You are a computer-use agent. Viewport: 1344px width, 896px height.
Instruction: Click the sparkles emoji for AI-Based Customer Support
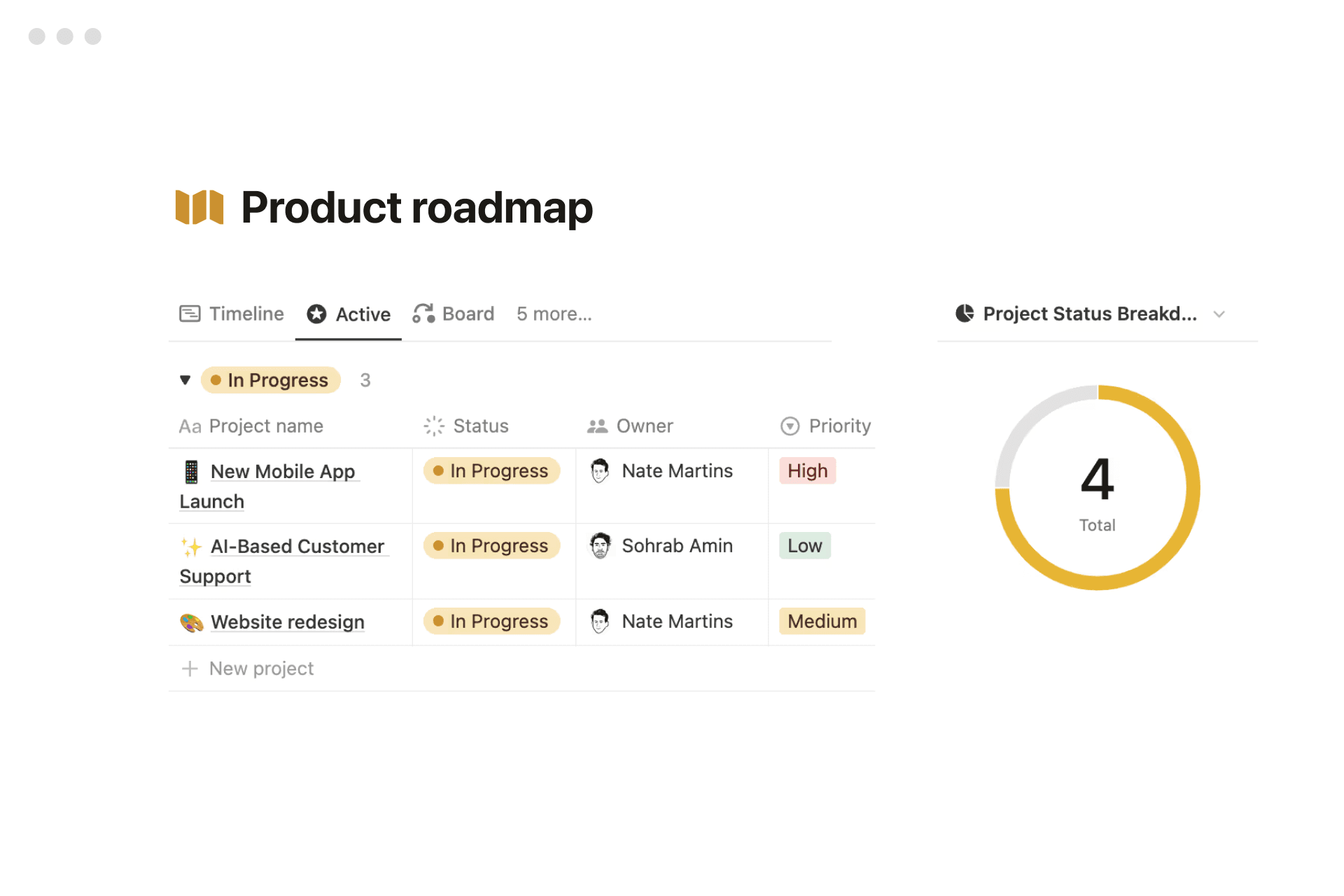click(190, 546)
